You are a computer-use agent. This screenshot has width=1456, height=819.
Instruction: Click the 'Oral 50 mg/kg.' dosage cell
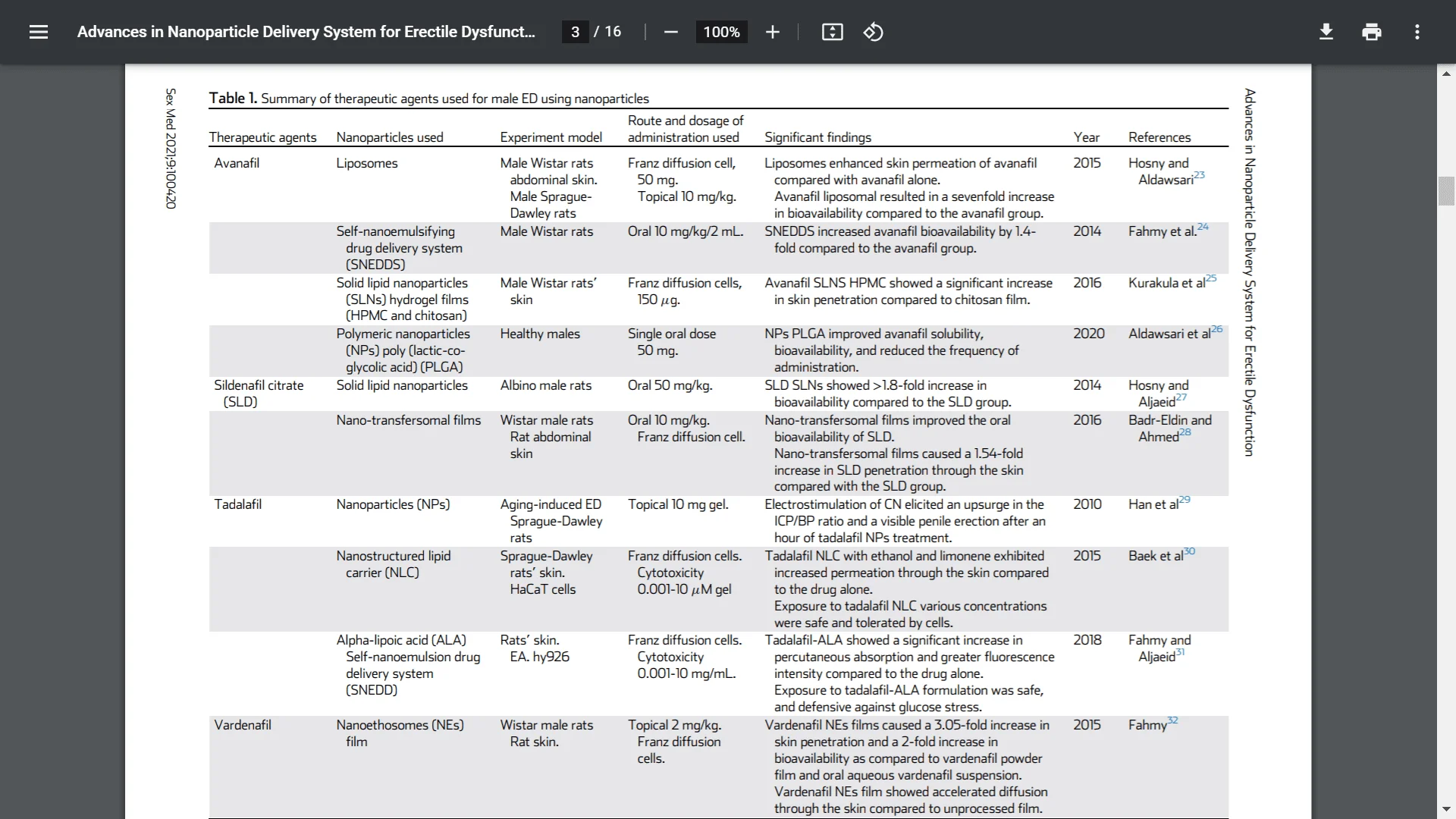pyautogui.click(x=670, y=385)
